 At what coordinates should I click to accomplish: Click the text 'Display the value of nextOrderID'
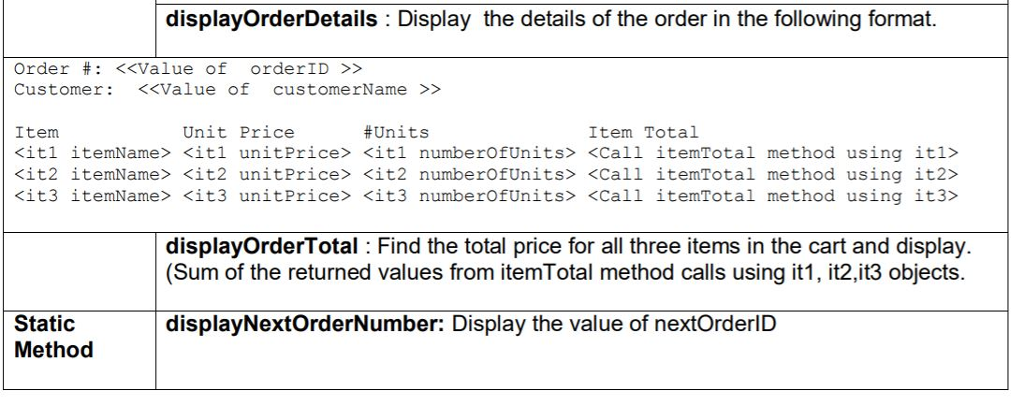tap(614, 324)
